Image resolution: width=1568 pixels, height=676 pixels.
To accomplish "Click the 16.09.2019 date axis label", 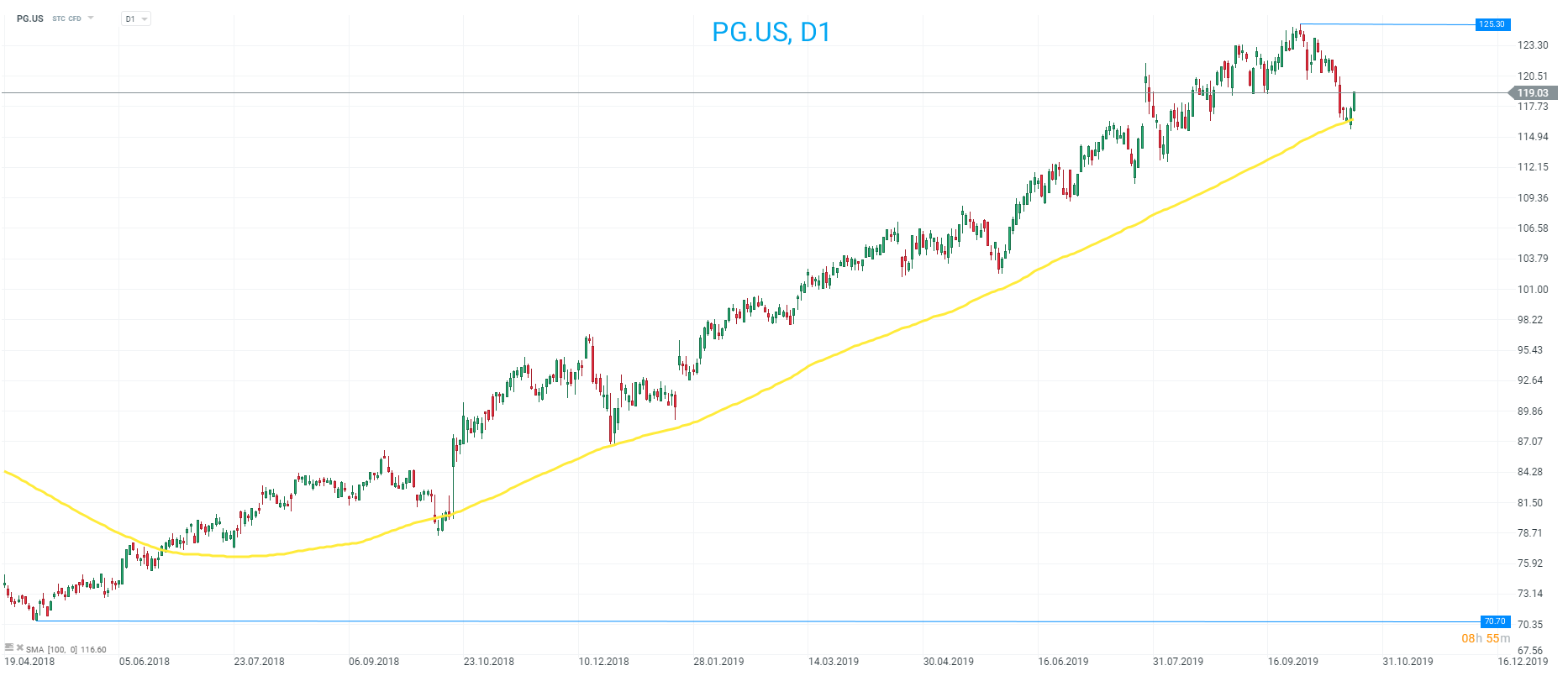I will click(1293, 662).
